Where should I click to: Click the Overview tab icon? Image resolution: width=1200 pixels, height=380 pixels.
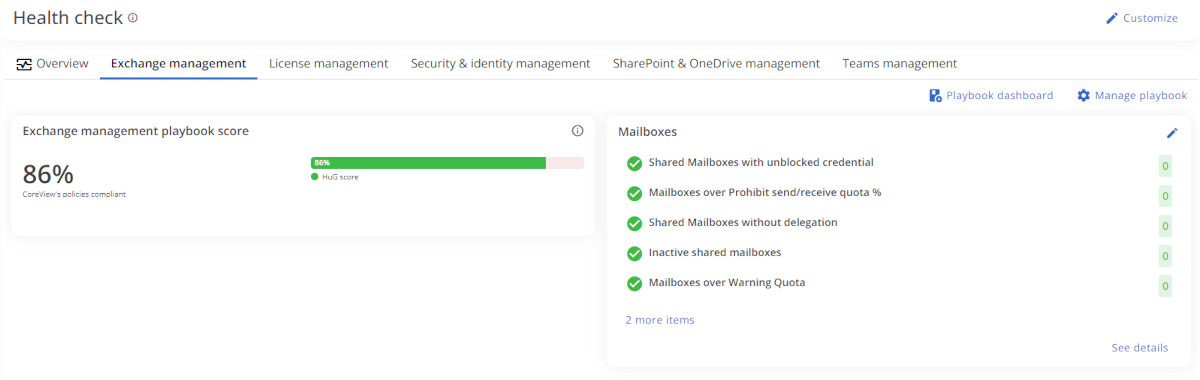(24, 63)
